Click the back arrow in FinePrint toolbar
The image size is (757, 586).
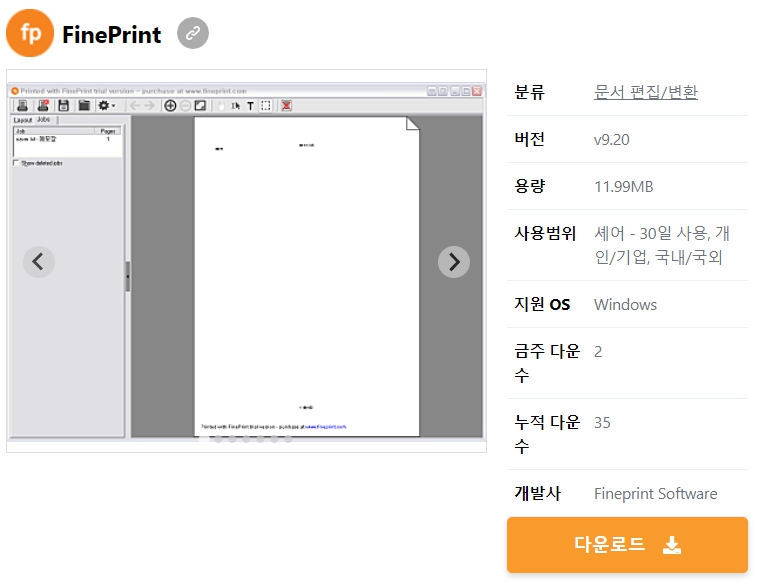point(135,105)
